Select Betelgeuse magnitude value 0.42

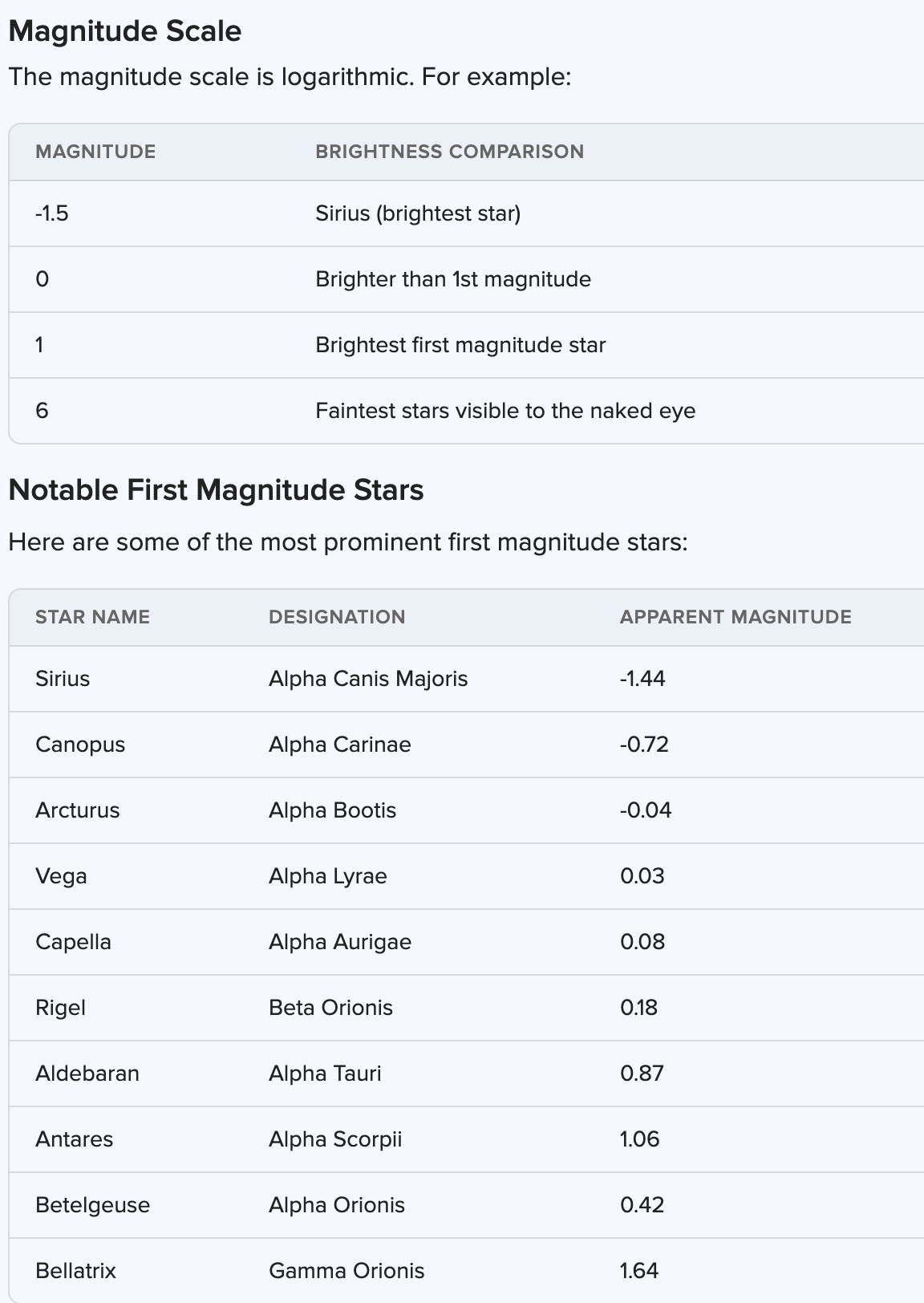pos(642,1205)
